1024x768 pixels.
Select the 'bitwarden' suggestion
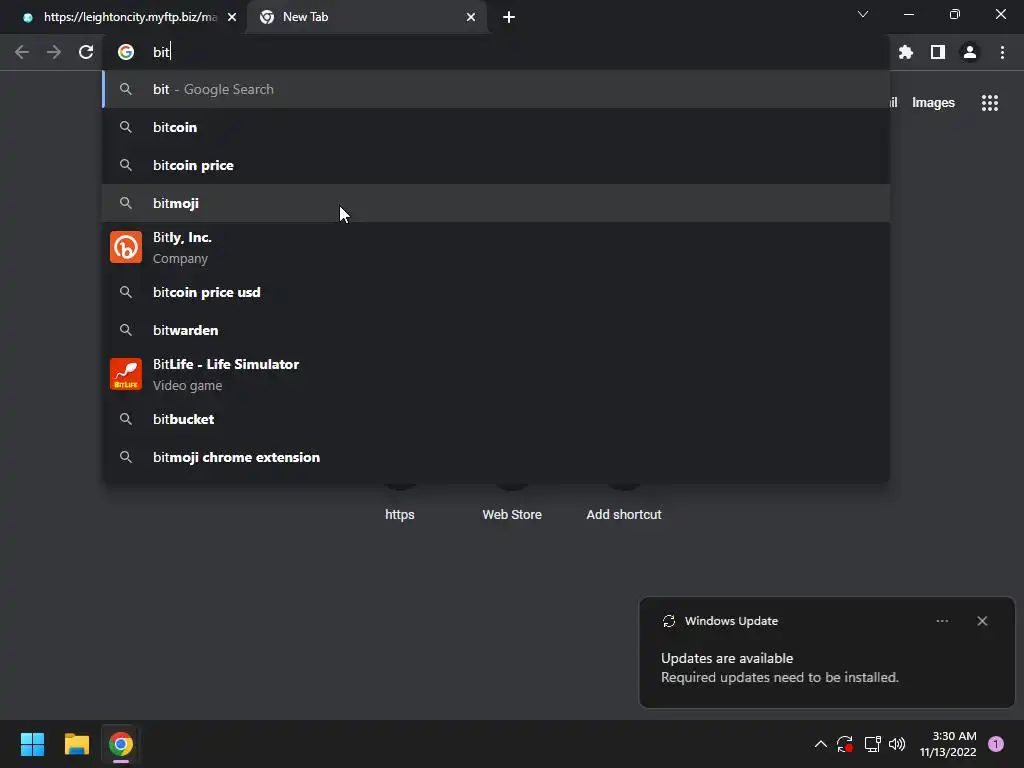coord(496,330)
